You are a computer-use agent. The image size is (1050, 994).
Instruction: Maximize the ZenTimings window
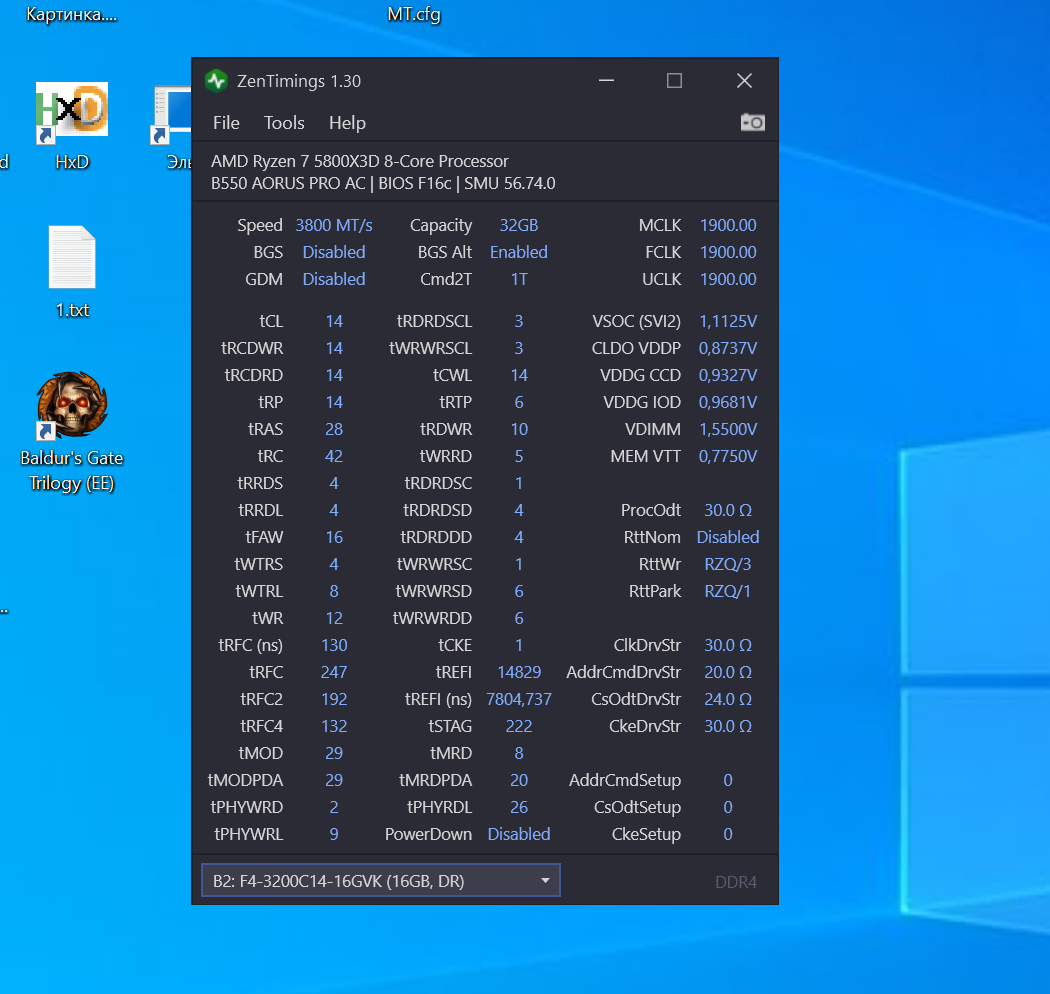pyautogui.click(x=674, y=81)
